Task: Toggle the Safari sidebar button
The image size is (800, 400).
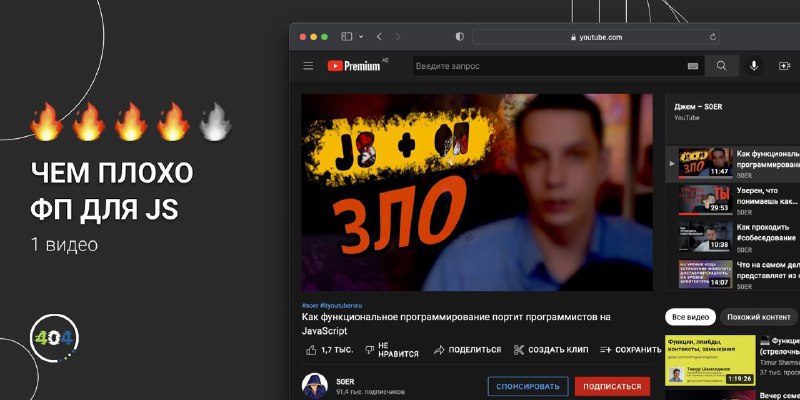Action: pos(347,37)
